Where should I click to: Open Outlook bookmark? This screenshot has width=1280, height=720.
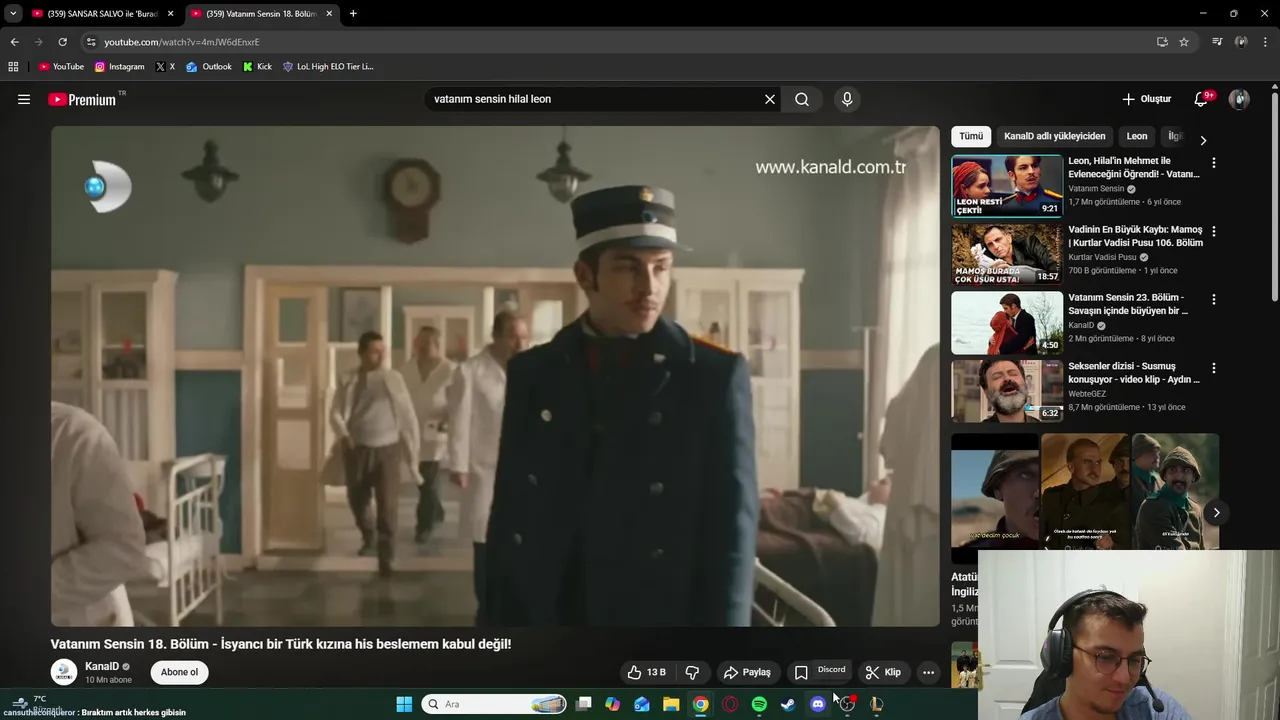click(x=209, y=67)
